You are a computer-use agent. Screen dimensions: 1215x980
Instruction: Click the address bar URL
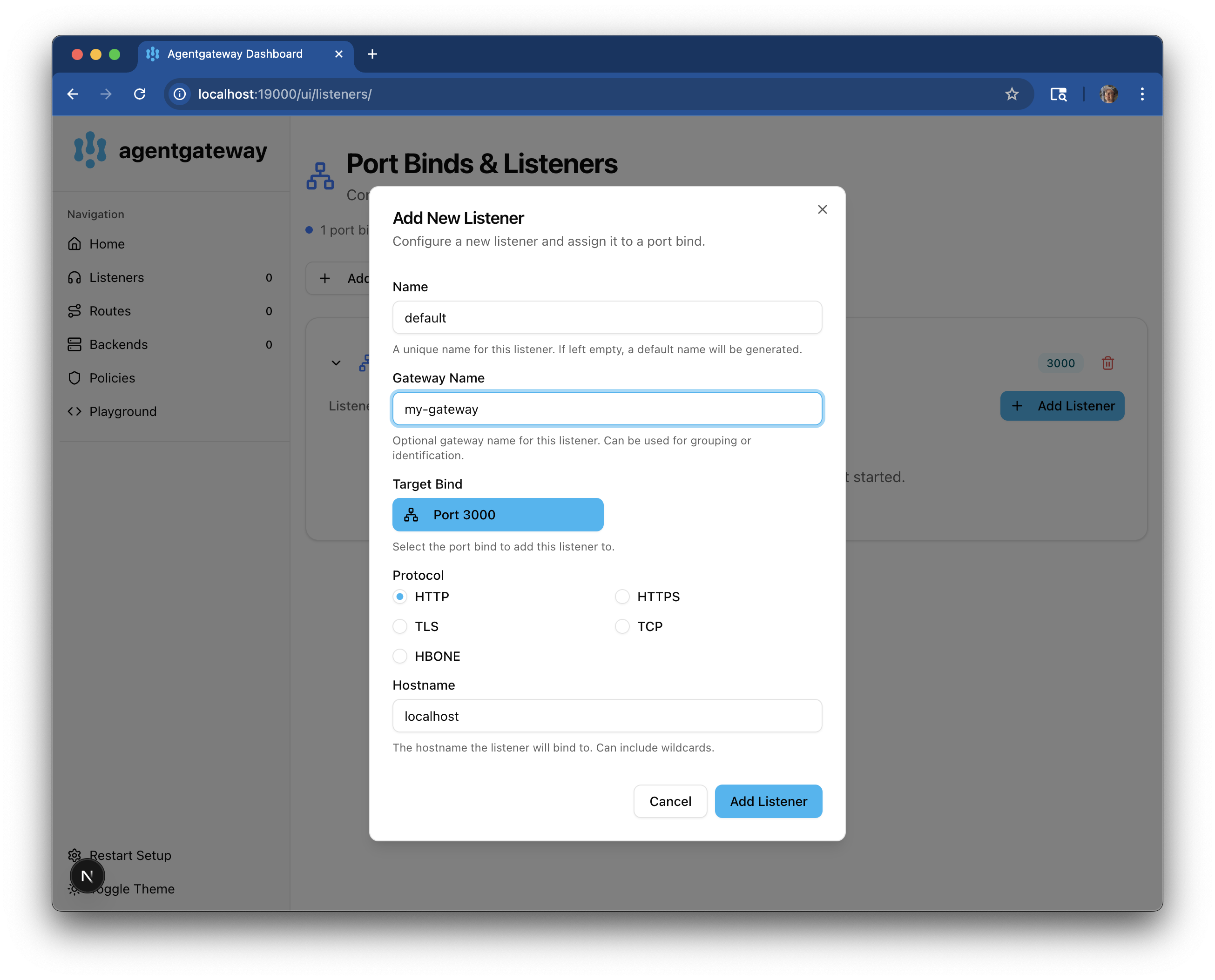tap(284, 94)
